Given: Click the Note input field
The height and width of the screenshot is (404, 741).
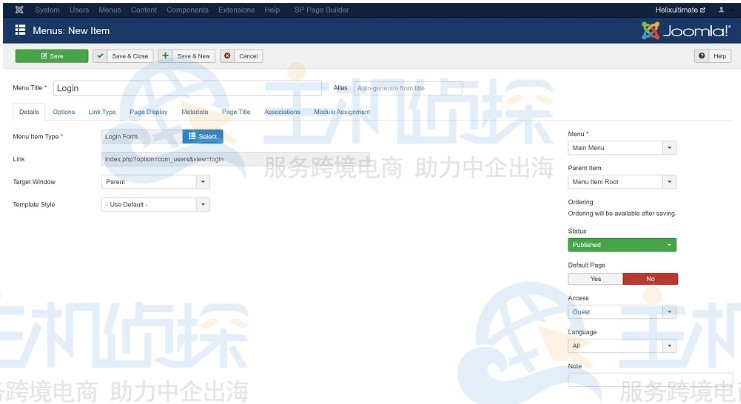Looking at the screenshot, I should pyautogui.click(x=650, y=380).
